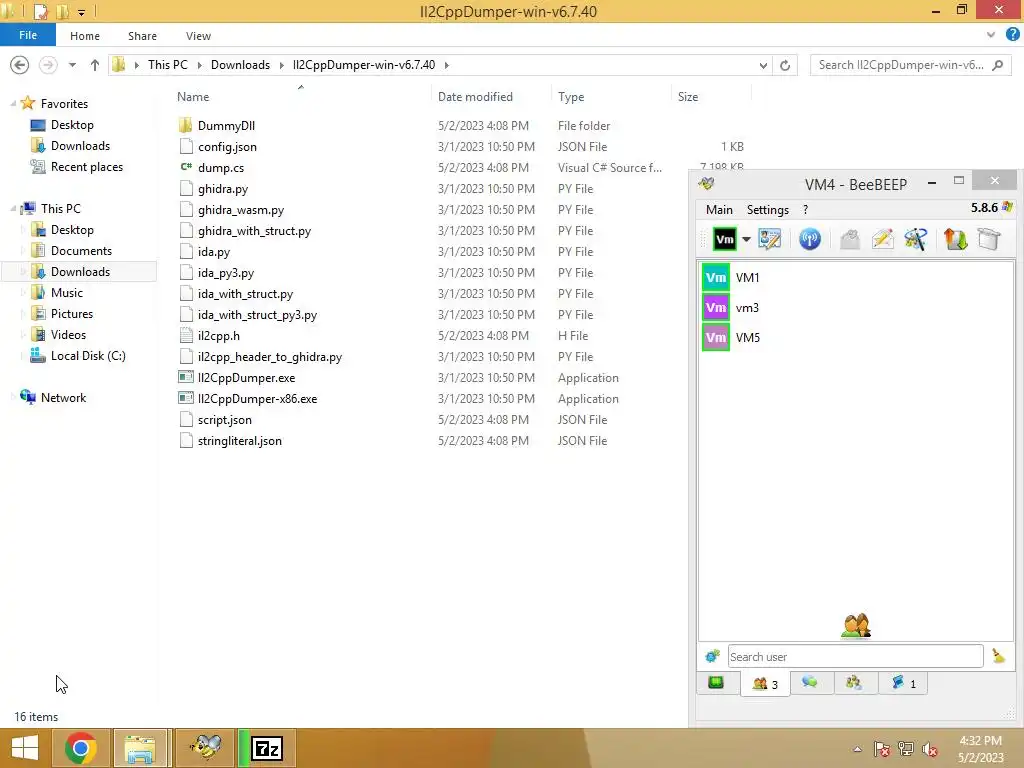Click into Search Il2CppDumper search box
Viewport: 1024px width, 768px height.
[x=911, y=65]
